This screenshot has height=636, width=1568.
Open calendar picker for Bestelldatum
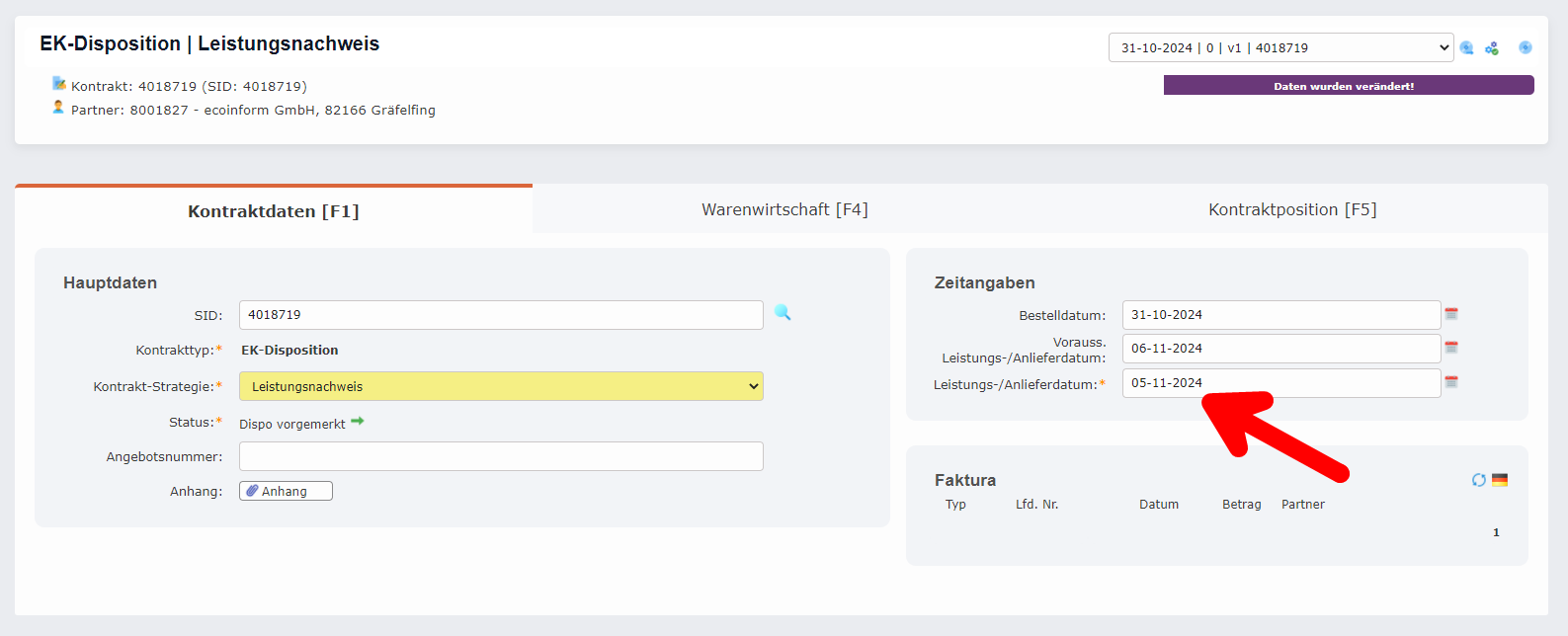pyautogui.click(x=1451, y=314)
